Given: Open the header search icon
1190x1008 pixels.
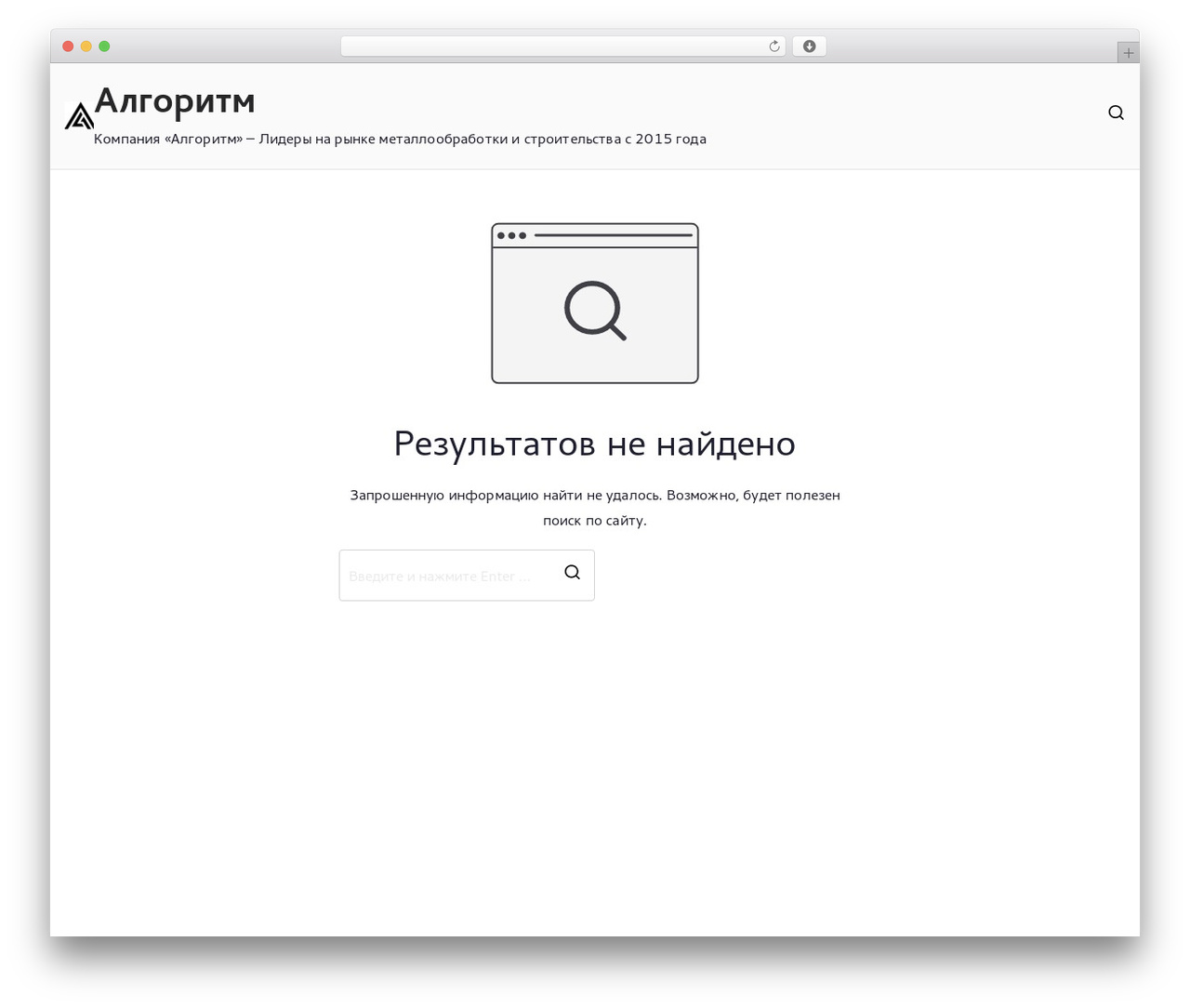Looking at the screenshot, I should coord(1116,113).
